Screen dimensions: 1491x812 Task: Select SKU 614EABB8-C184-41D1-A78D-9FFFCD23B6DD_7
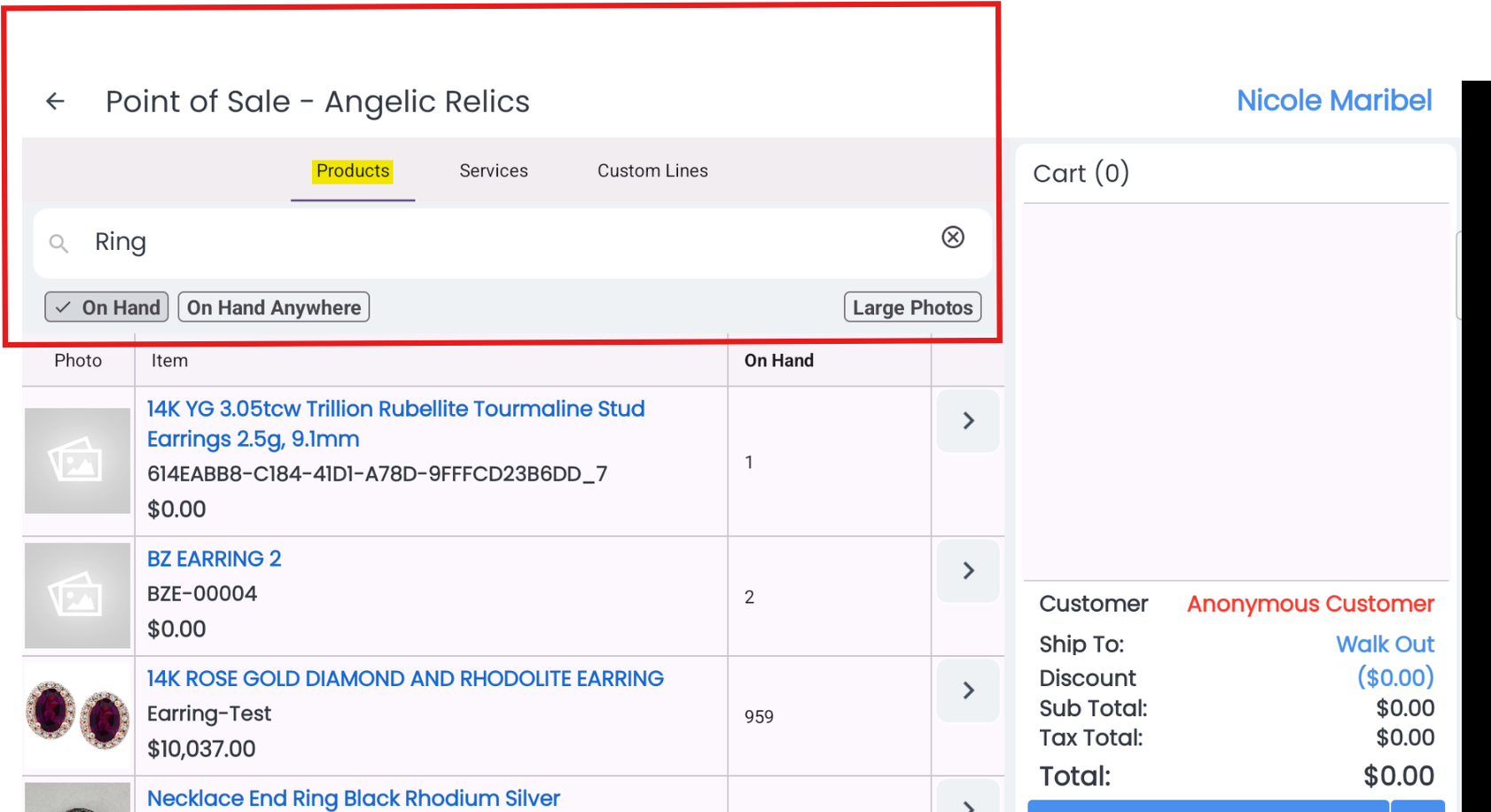(378, 474)
